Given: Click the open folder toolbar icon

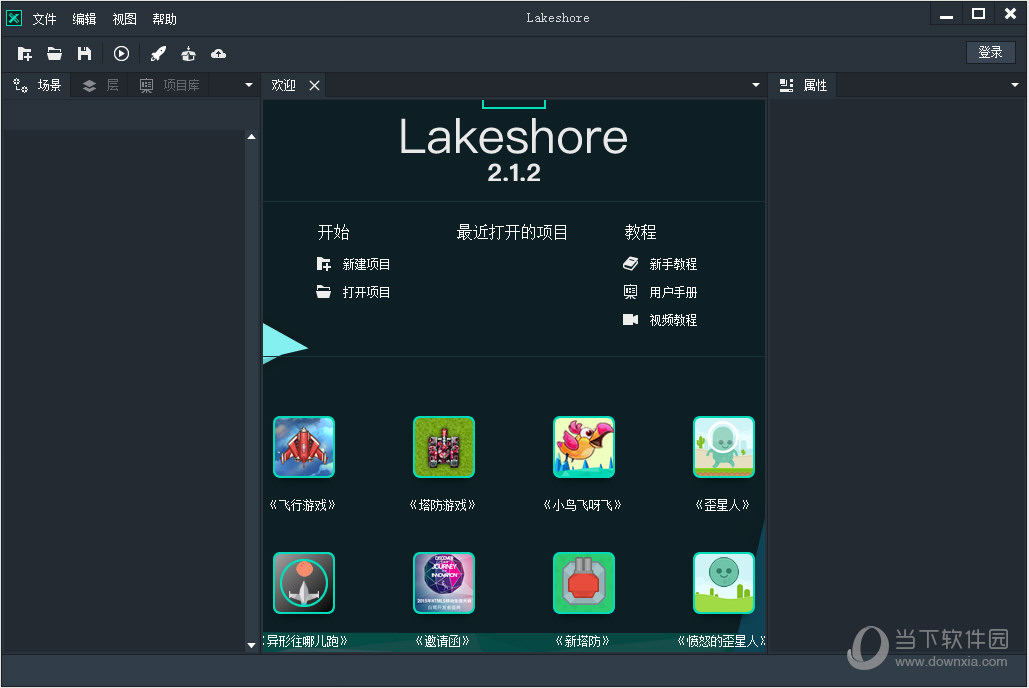Looking at the screenshot, I should pyautogui.click(x=54, y=54).
